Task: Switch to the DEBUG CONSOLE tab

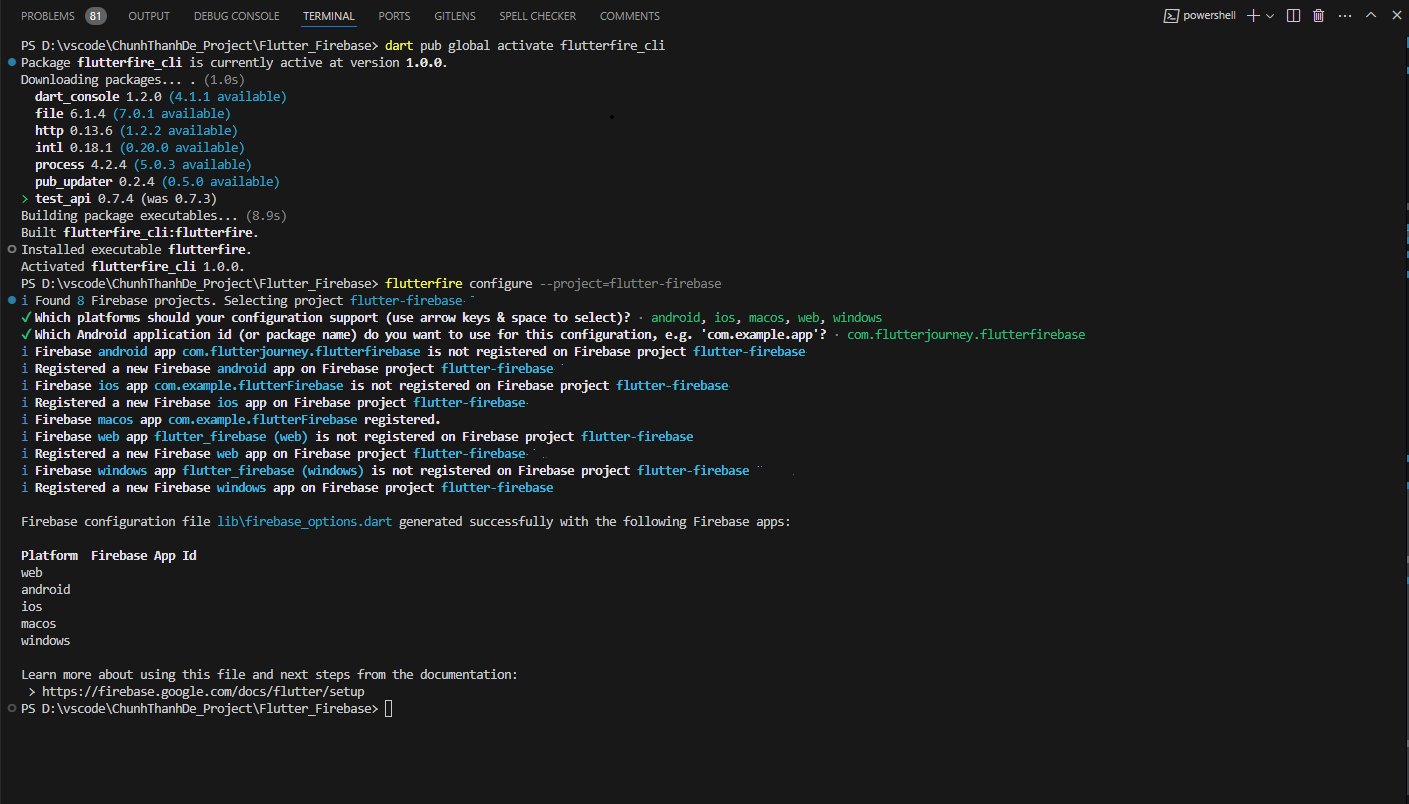Action: click(x=236, y=16)
